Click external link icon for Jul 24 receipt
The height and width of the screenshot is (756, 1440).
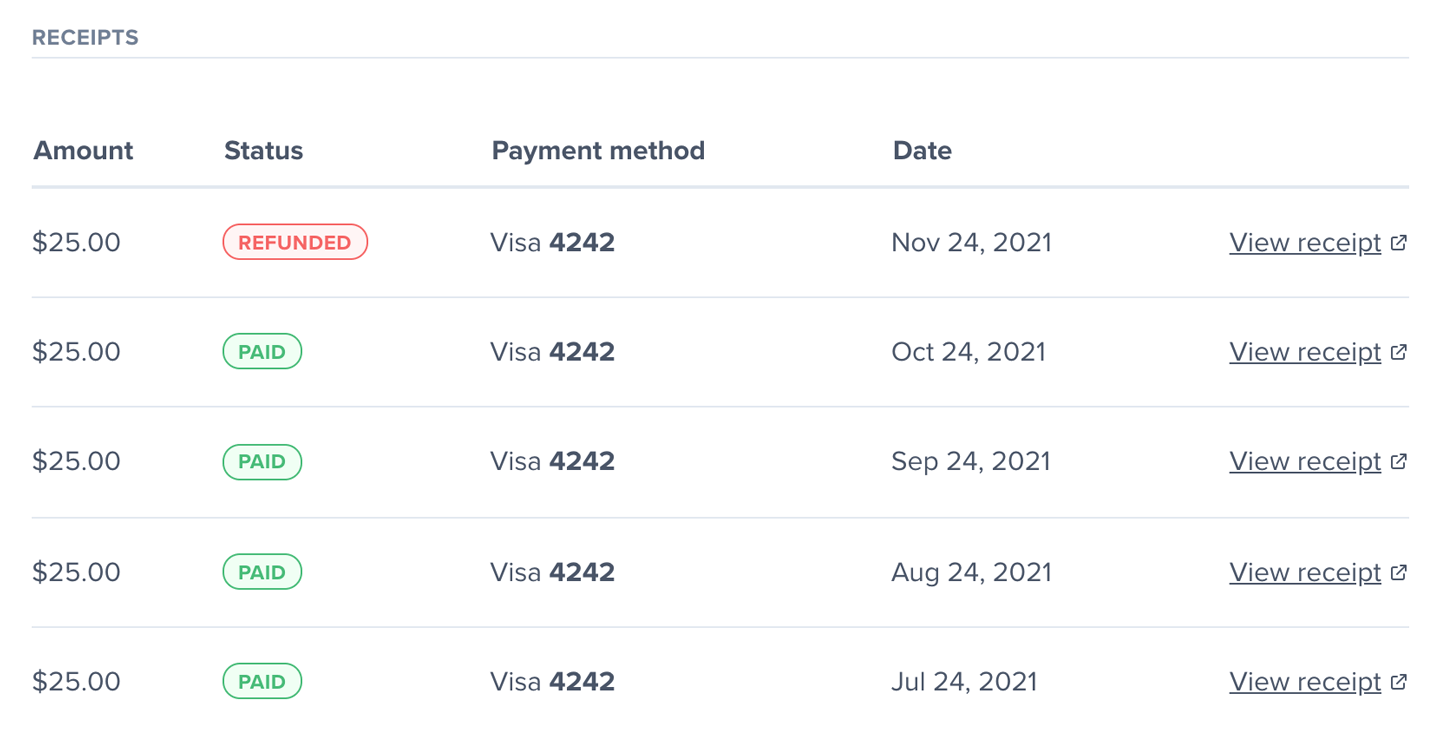(1399, 681)
